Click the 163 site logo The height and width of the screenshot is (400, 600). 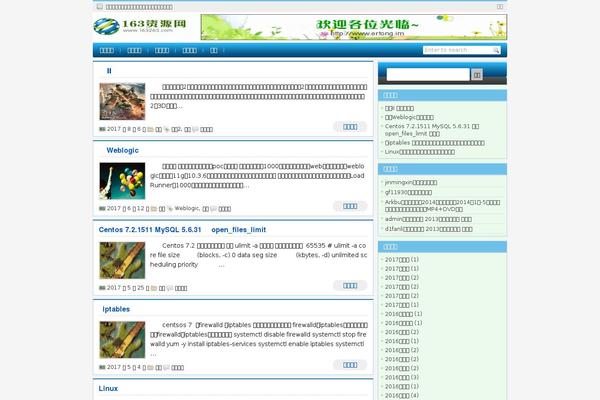(x=140, y=26)
